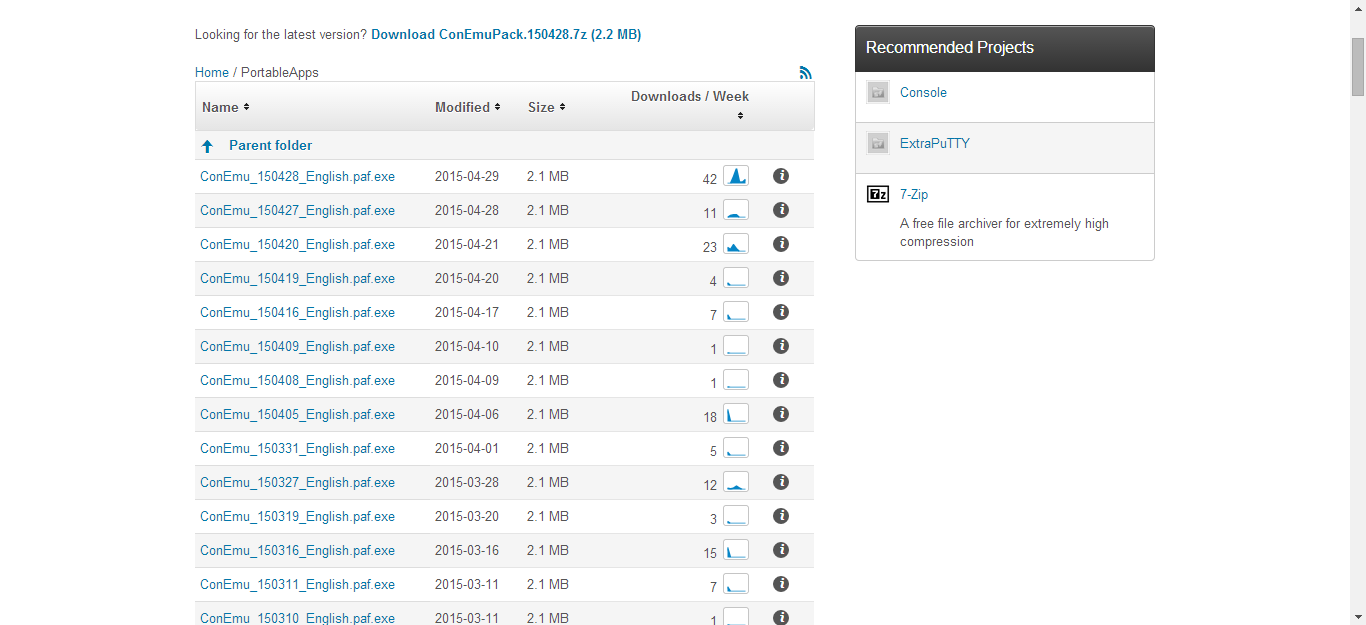Download ConEmu_150419_English.paf.exe
1366x625 pixels.
tap(297, 279)
